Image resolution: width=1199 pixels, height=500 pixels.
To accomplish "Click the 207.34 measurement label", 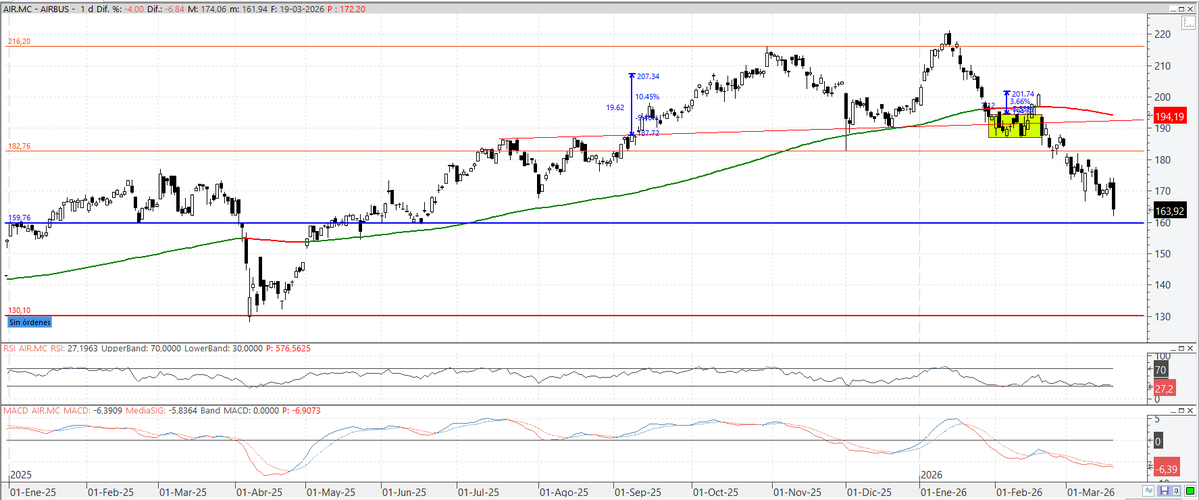I will click(x=646, y=76).
